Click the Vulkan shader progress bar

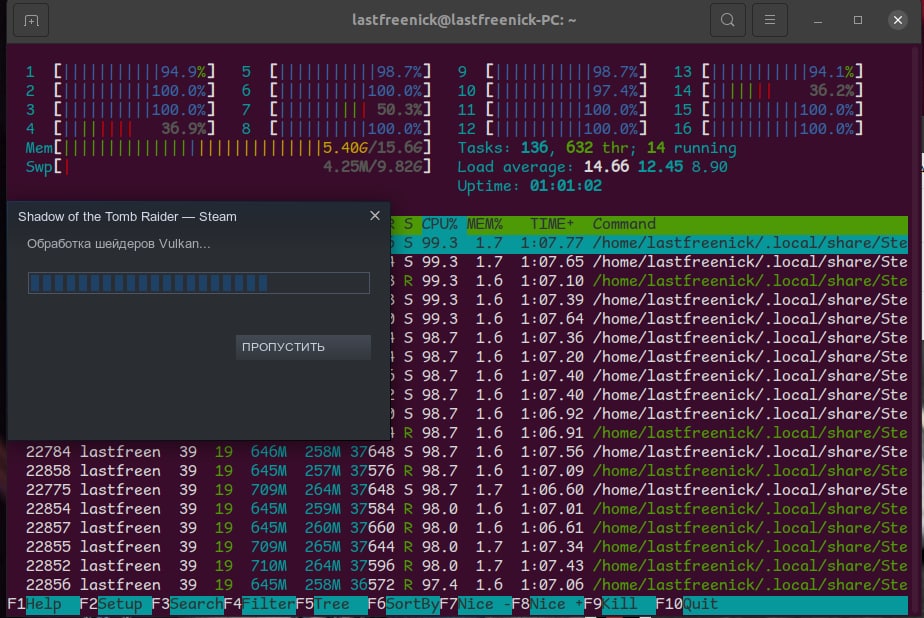coord(199,283)
